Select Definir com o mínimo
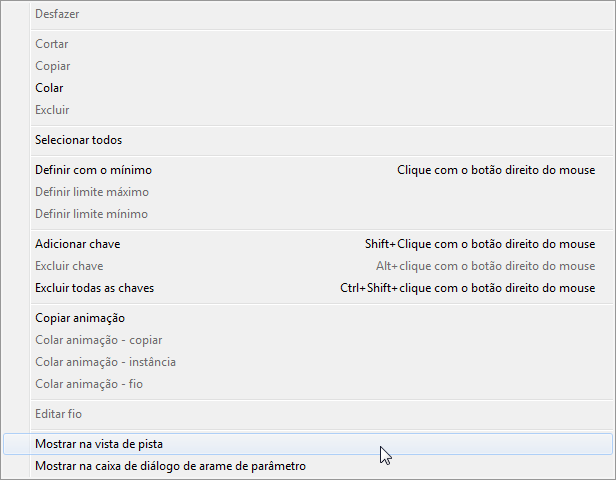This screenshot has width=616, height=480. pos(93,170)
